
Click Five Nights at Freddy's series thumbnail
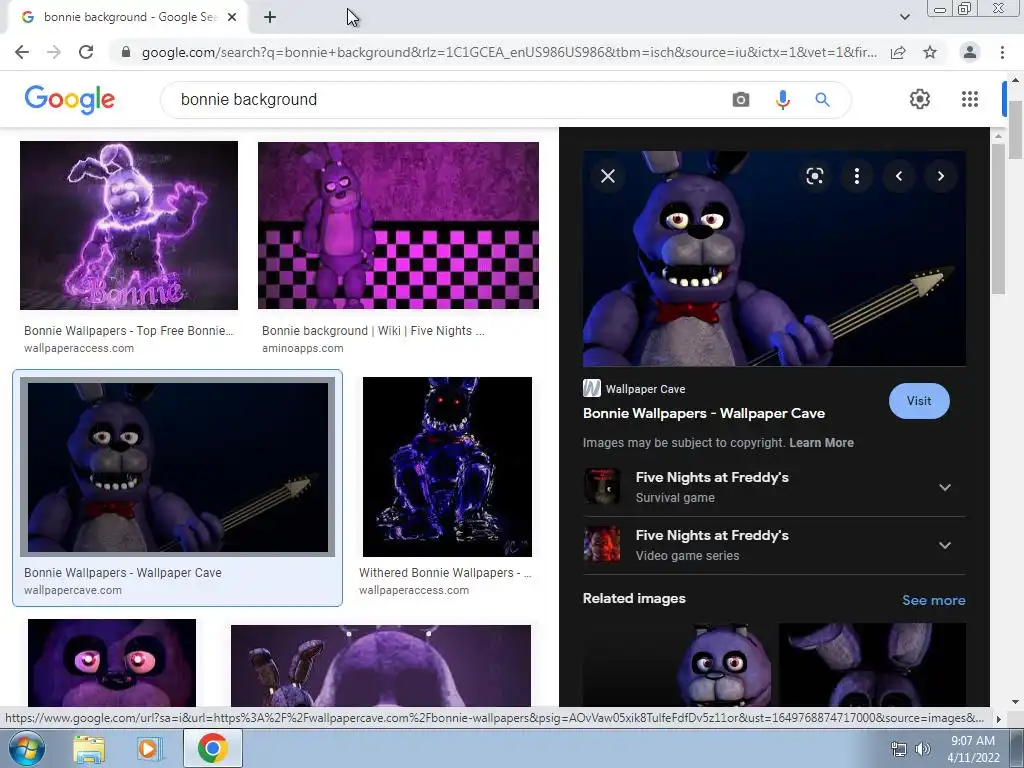[601, 545]
